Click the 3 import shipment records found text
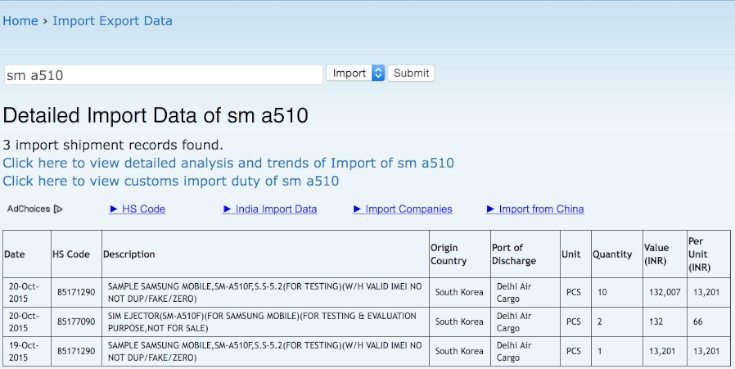735x369 pixels. pyautogui.click(x=113, y=145)
